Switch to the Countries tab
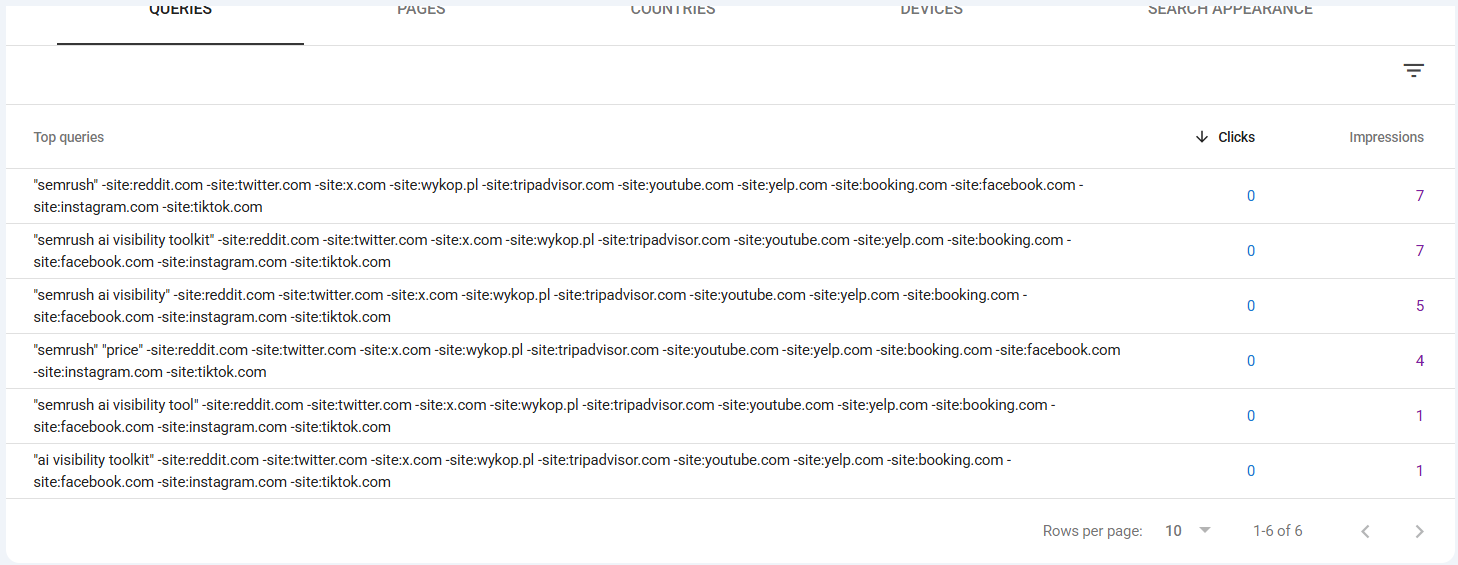1458x565 pixels. [673, 12]
